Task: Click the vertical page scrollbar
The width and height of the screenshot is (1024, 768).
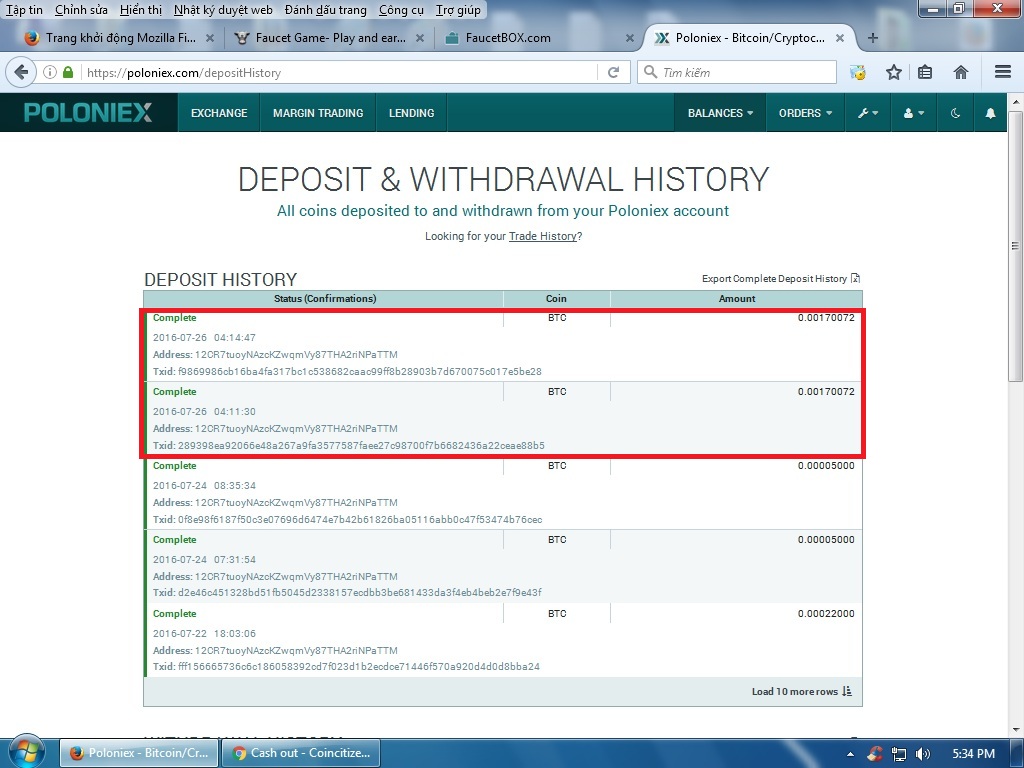Action: point(1015,246)
